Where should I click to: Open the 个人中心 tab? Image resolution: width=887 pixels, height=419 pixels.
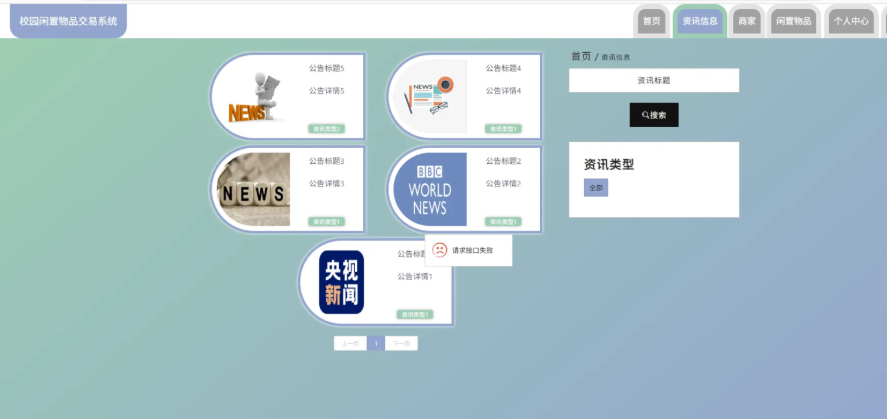click(x=851, y=21)
